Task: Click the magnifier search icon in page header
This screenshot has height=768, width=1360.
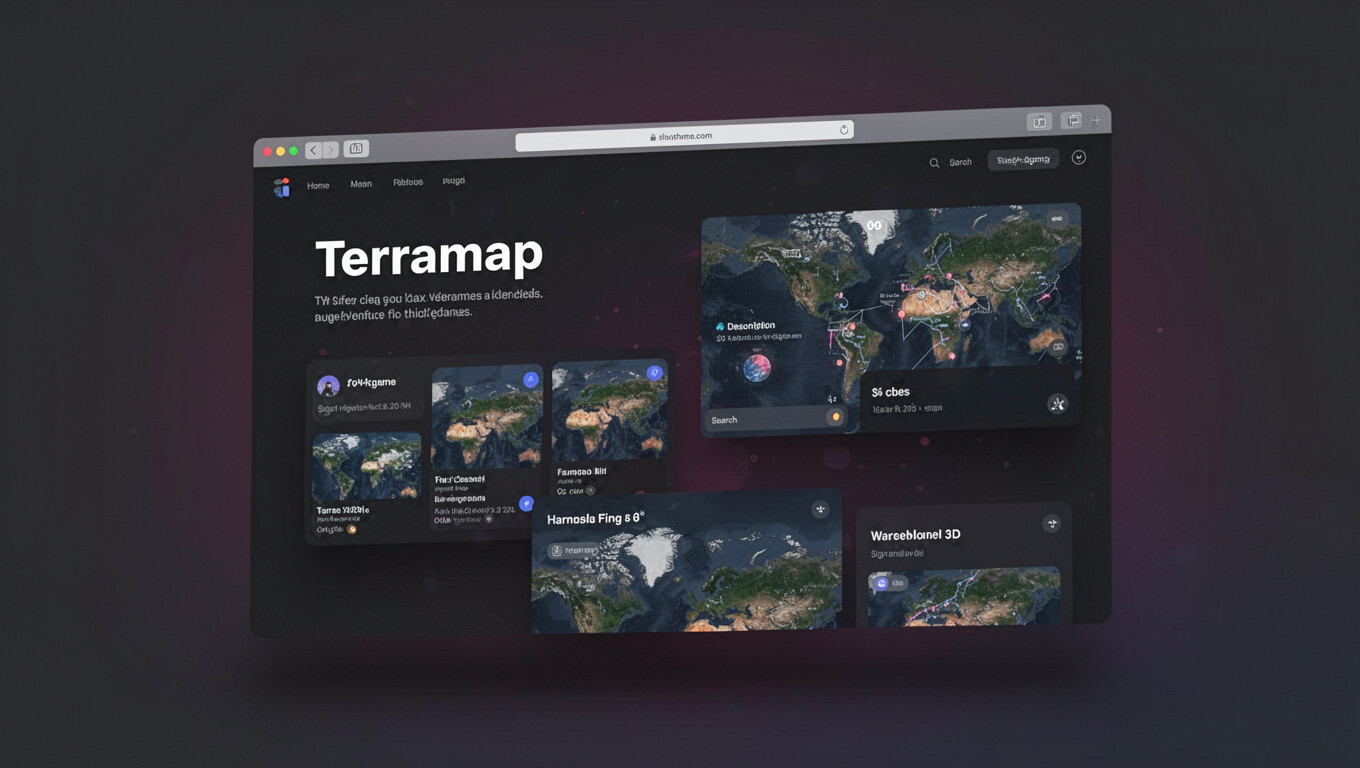Action: 934,163
